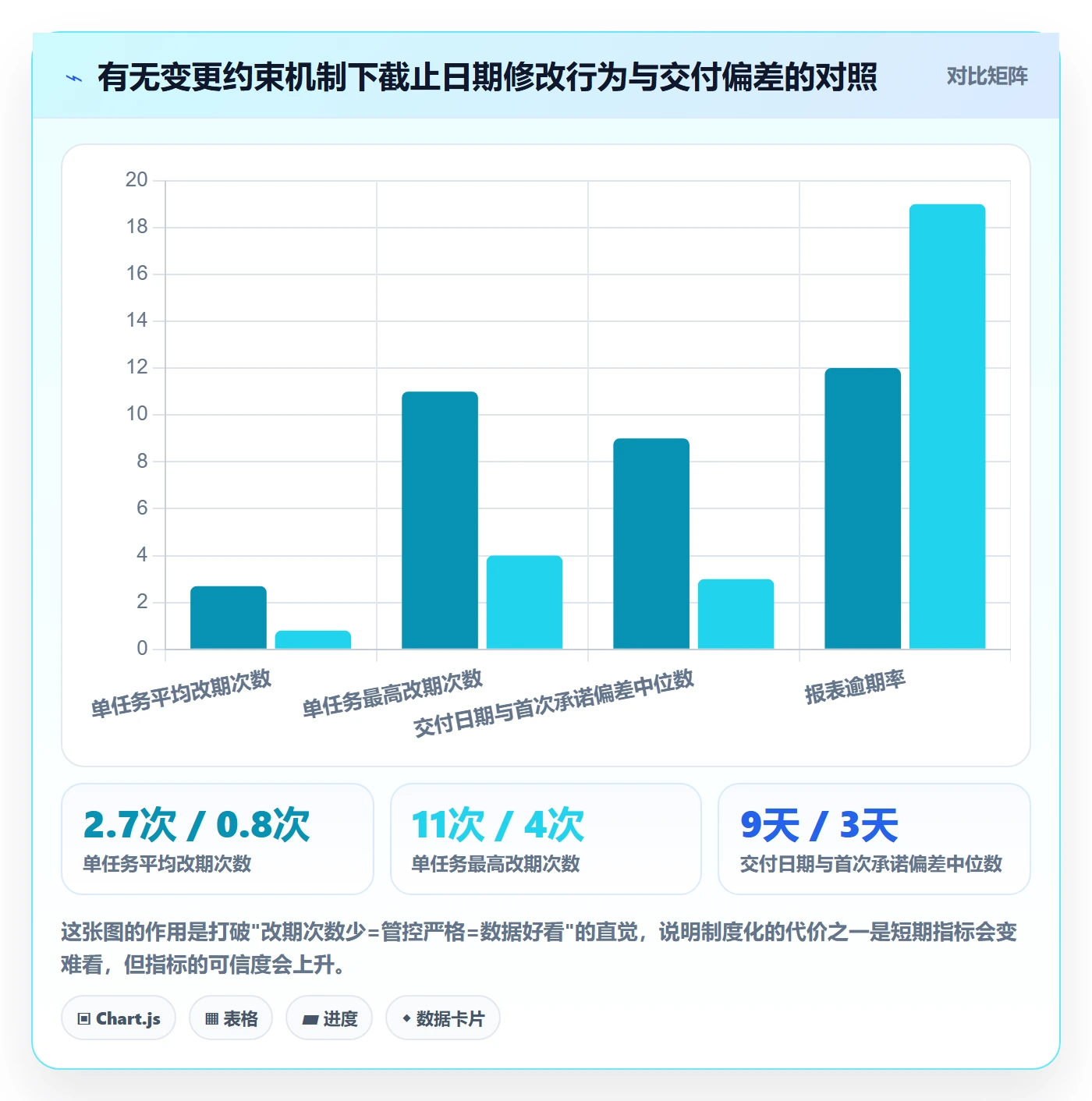Click the dark bar for 交付日期与首次承诺偏差中位数
1092x1101 pixels.
click(x=651, y=543)
